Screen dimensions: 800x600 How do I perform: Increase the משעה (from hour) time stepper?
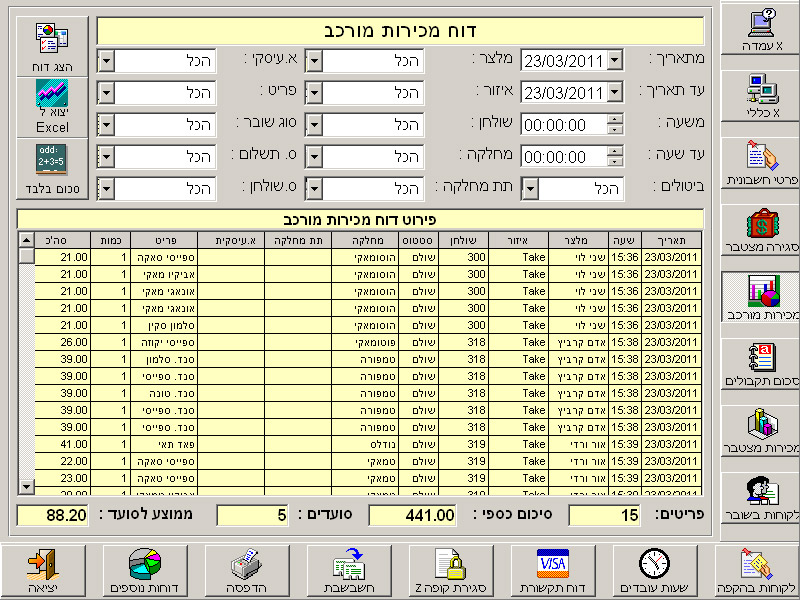click(x=614, y=120)
